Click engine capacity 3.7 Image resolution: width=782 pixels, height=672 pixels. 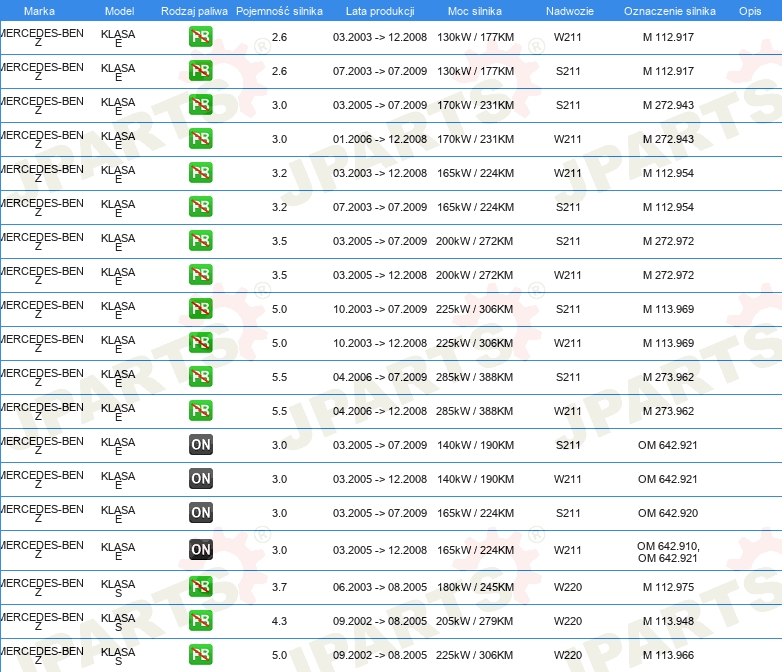click(279, 587)
